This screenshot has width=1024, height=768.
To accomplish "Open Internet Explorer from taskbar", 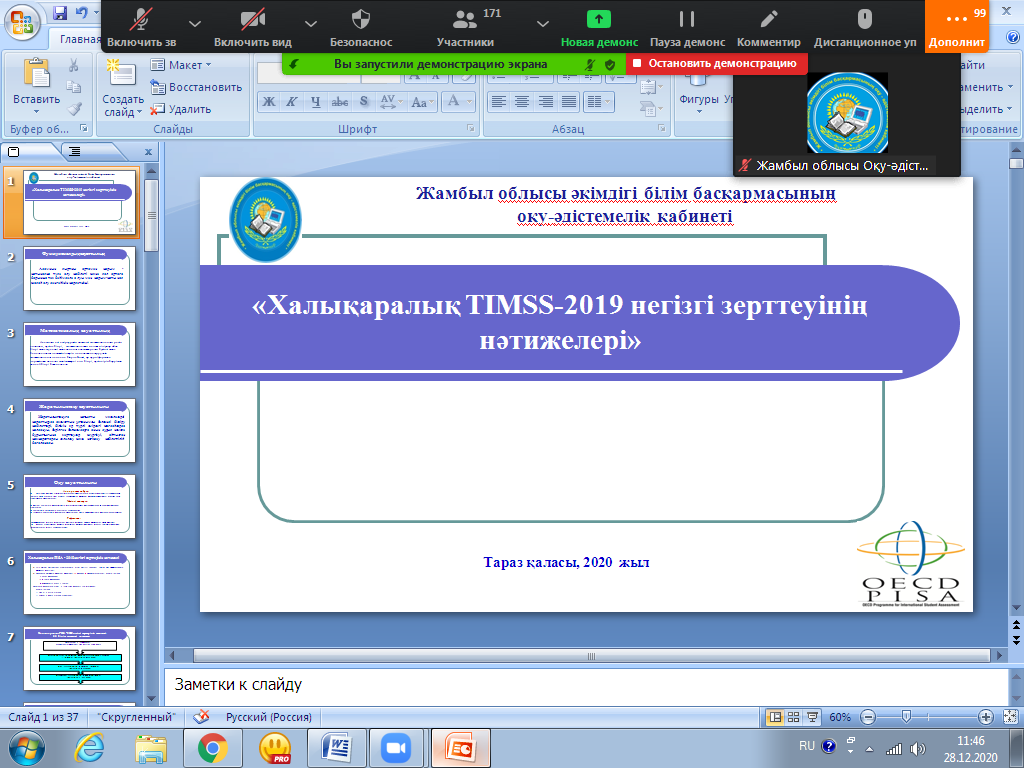I will point(89,748).
